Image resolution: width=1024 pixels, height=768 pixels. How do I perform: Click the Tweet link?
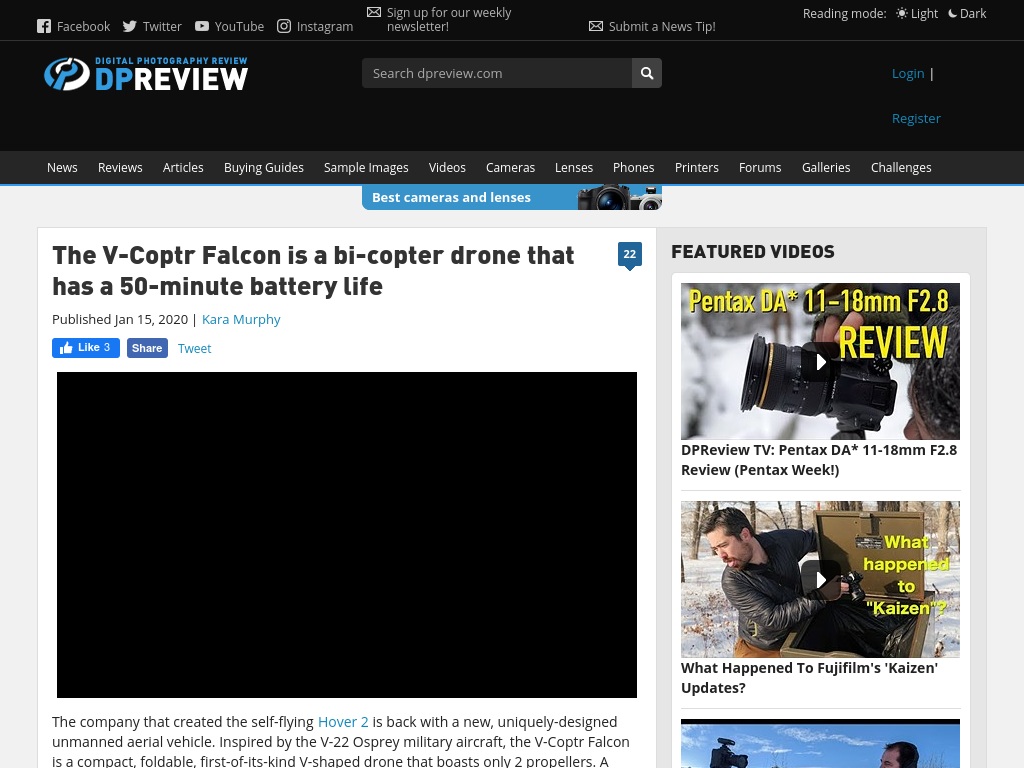tap(194, 349)
